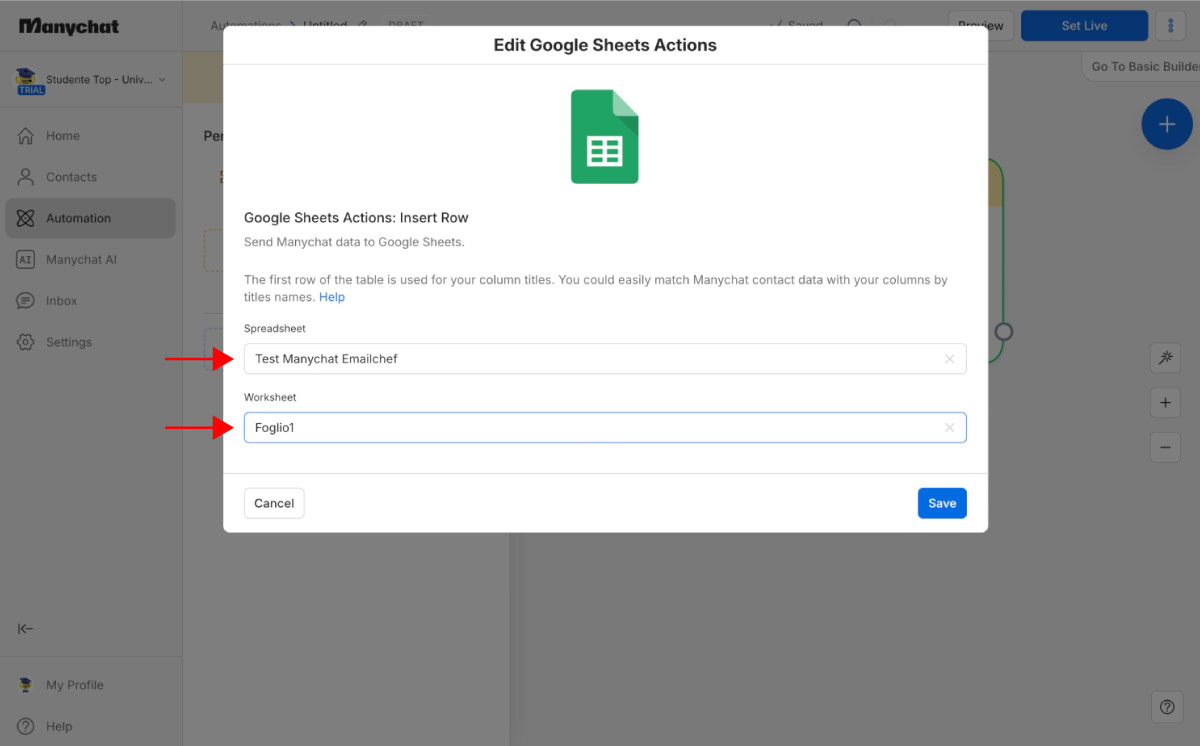This screenshot has width=1200, height=746.
Task: Click the Edit Google Sheets Actions title
Action: (x=605, y=45)
